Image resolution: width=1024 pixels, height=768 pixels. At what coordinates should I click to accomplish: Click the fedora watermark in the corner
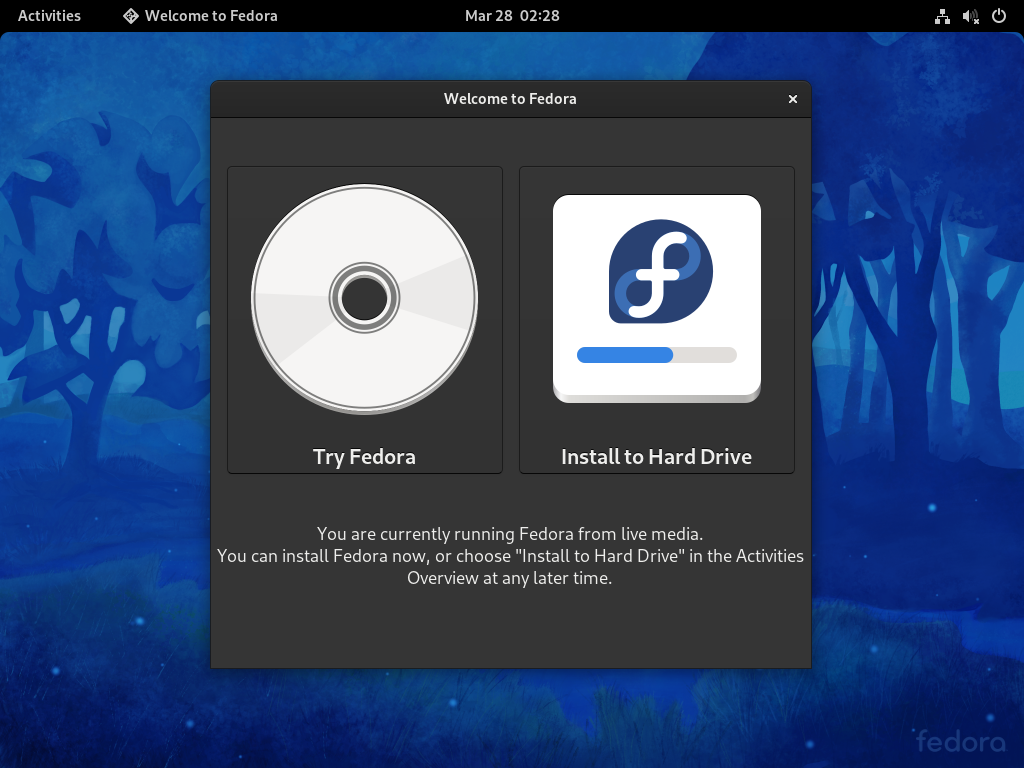pos(961,742)
